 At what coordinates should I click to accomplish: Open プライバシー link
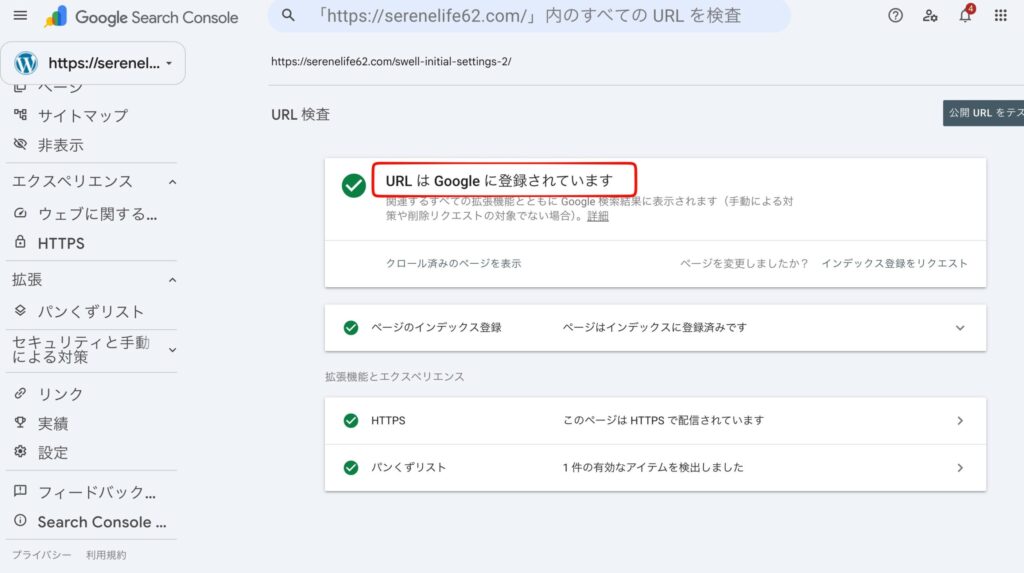click(x=42, y=555)
